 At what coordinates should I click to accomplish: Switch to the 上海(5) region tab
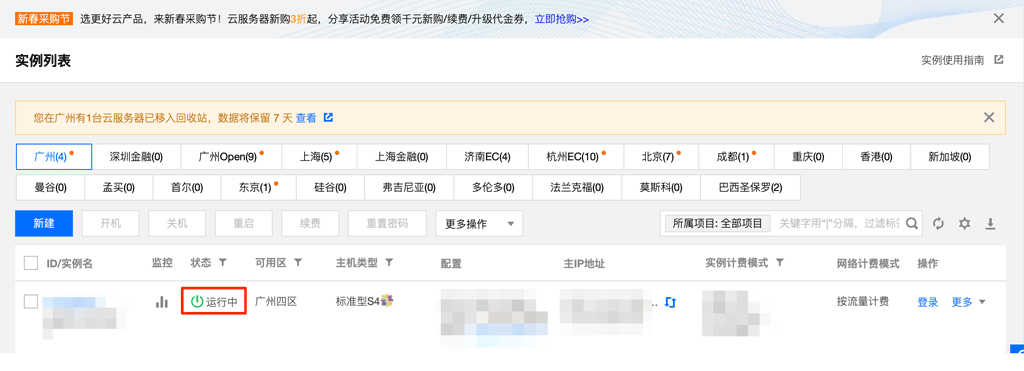tap(320, 157)
